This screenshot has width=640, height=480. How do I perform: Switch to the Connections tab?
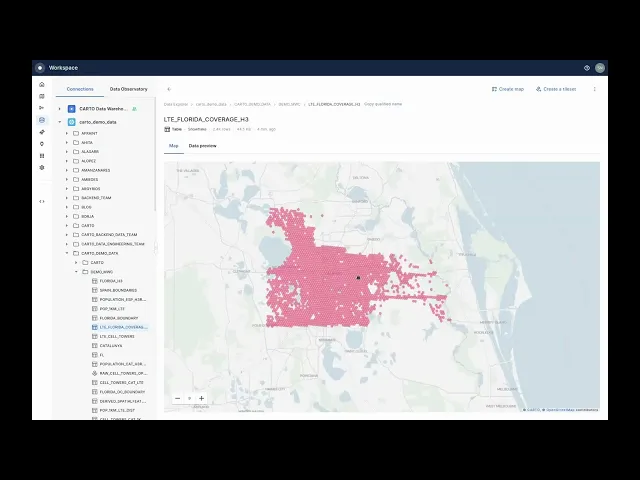coord(80,89)
